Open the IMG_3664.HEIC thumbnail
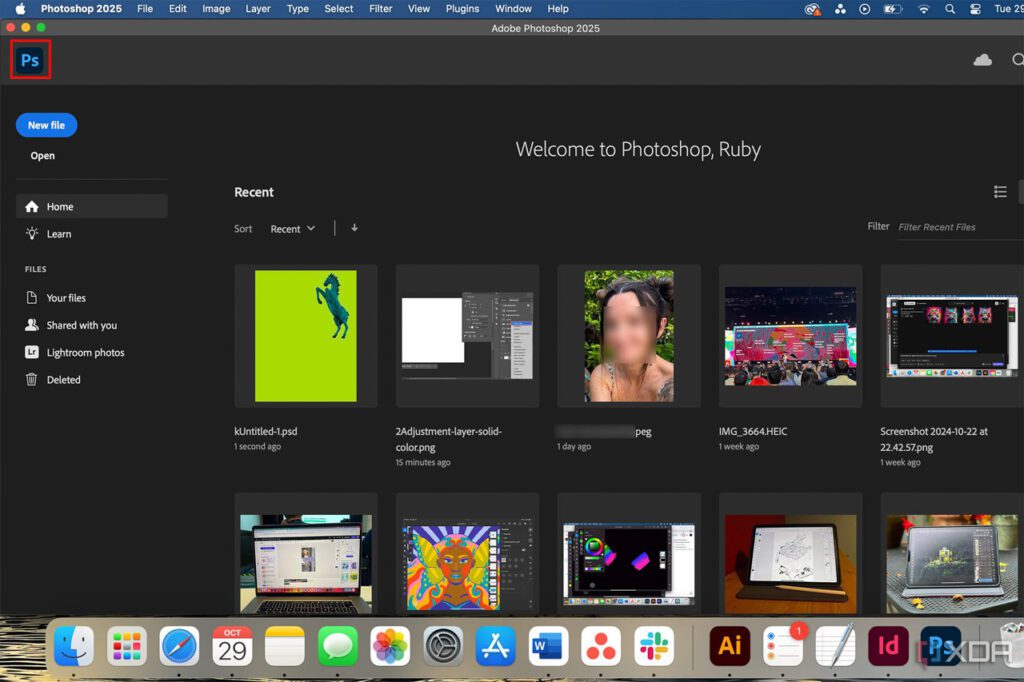Screen dimensions: 1024x682 pyautogui.click(x=790, y=336)
